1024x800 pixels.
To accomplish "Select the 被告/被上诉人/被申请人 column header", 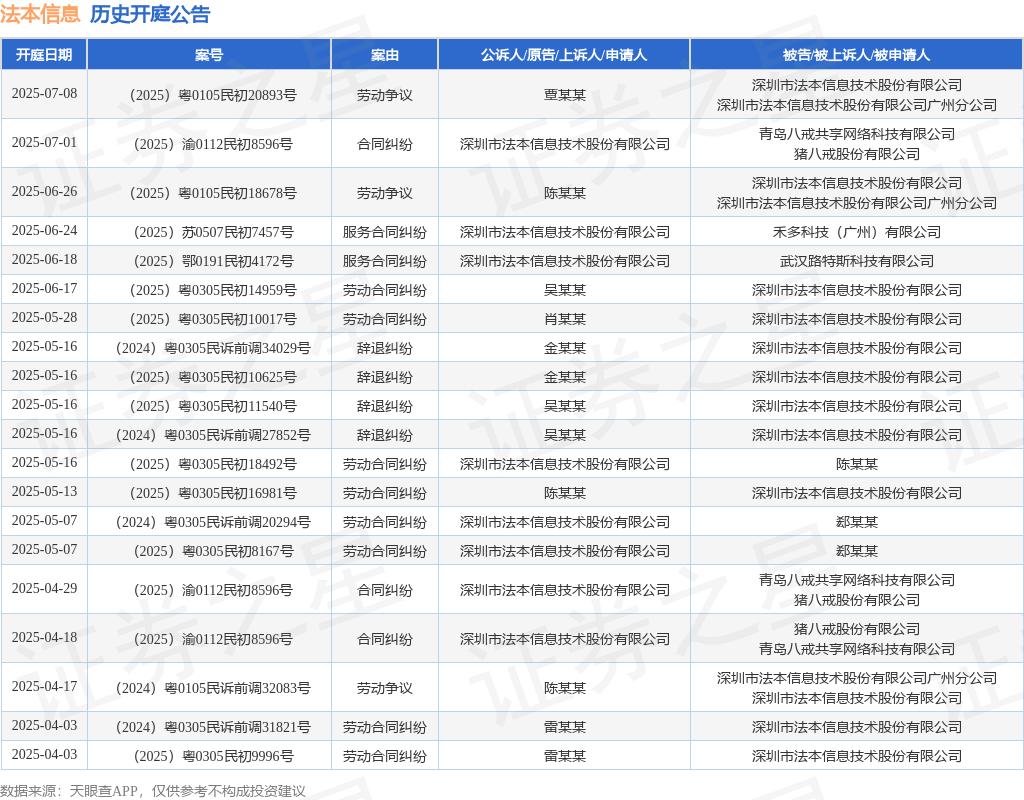I will point(856,55).
